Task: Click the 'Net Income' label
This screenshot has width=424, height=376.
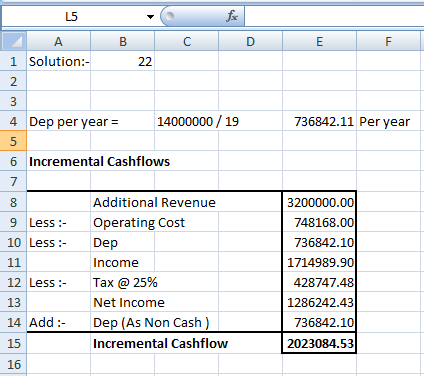Action: coord(129,302)
